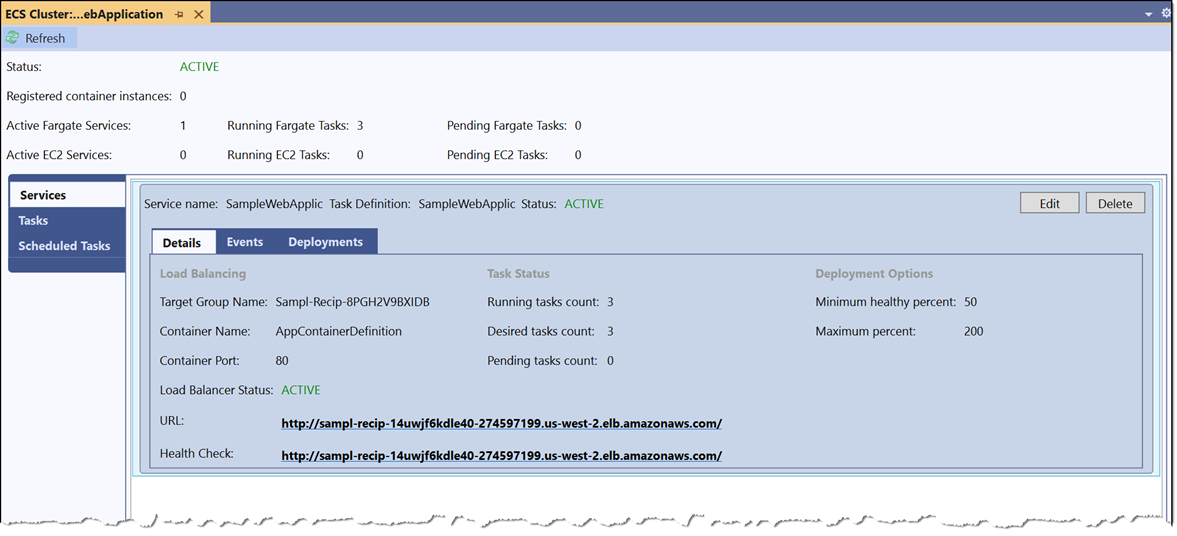1177x536 pixels.
Task: Click the Pending Fargate Tasks label
Action: pos(507,125)
